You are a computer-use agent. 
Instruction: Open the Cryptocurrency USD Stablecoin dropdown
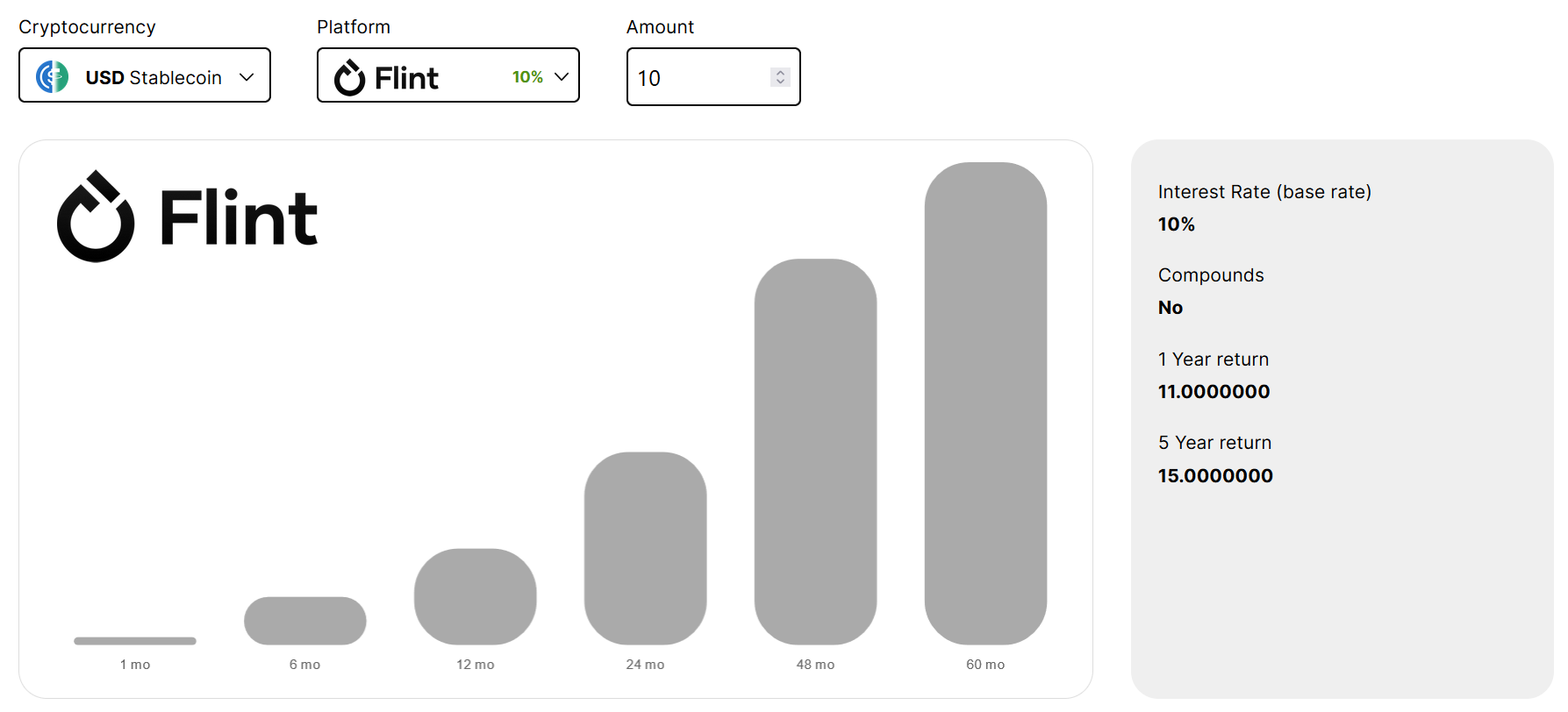pyautogui.click(x=145, y=75)
